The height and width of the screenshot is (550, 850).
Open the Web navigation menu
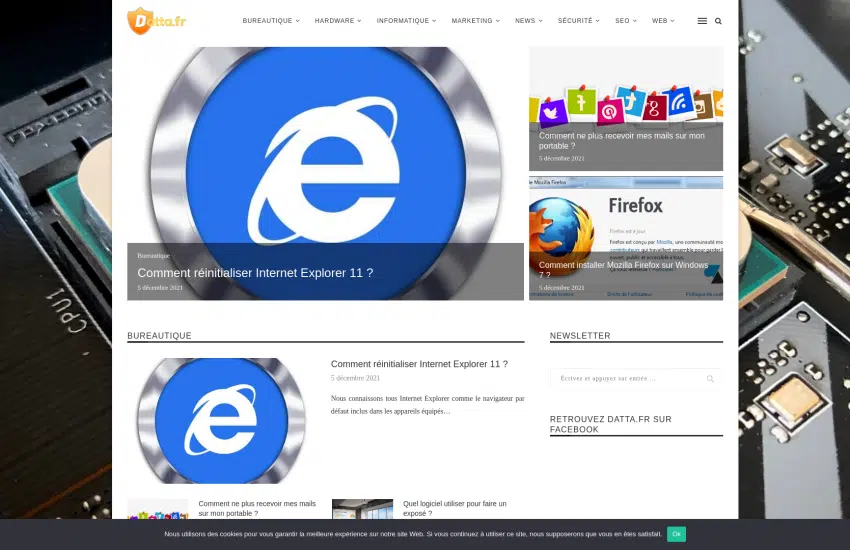tap(662, 21)
